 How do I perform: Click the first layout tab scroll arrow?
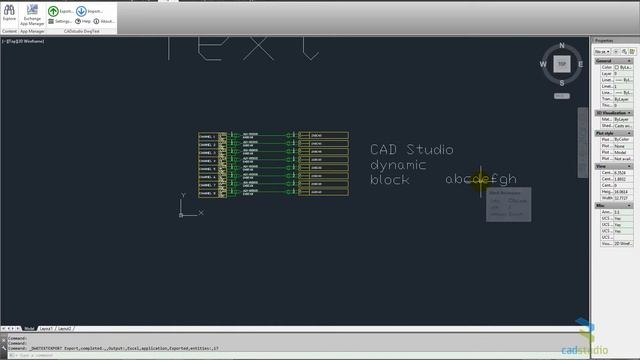point(3,329)
